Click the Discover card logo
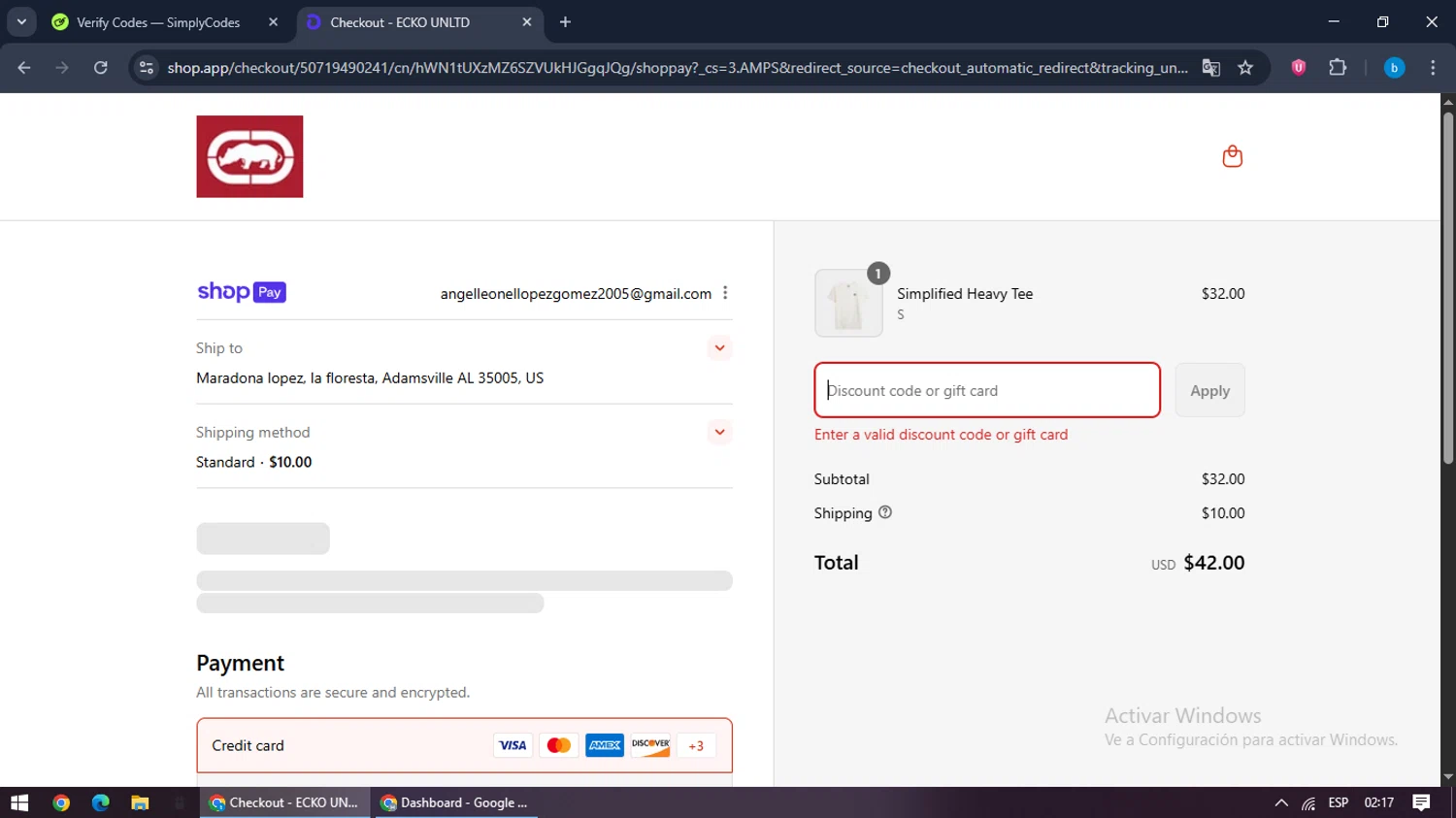Screen dimensions: 1456x818 tap(650, 745)
